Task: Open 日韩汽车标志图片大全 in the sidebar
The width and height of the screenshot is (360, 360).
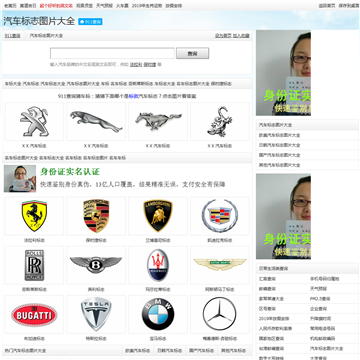Action: pos(280,145)
